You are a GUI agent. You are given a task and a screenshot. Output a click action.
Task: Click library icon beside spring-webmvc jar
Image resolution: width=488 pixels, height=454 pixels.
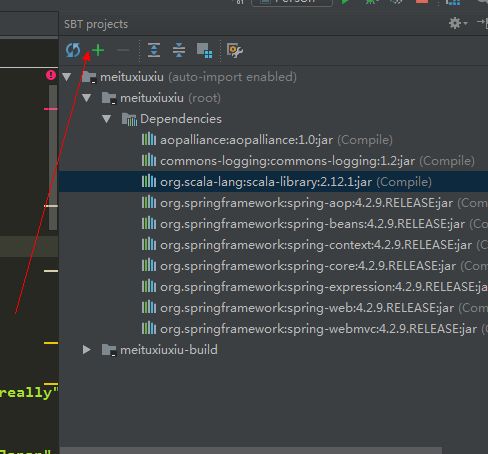click(149, 328)
